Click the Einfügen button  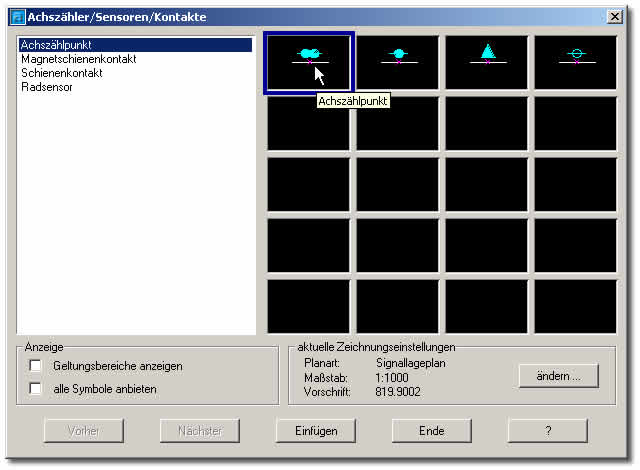pos(316,431)
